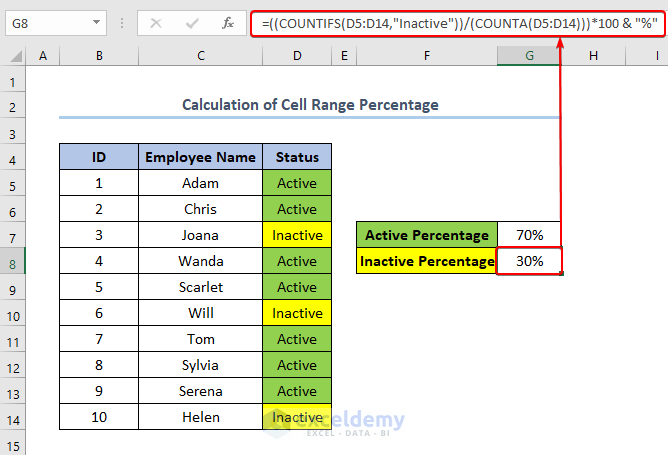668x455 pixels.
Task: Select row 14 header
Action: click(13, 420)
